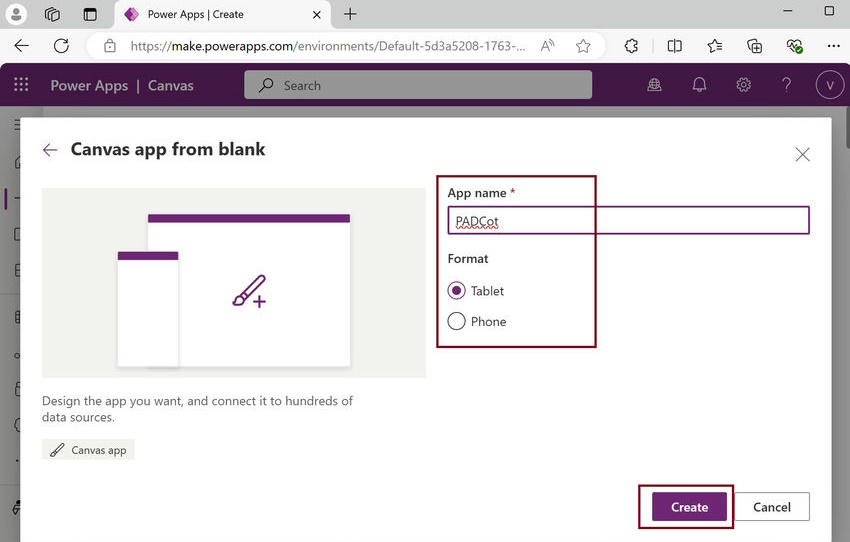Select the Tablet format option
The width and height of the screenshot is (850, 542).
[x=475, y=291]
